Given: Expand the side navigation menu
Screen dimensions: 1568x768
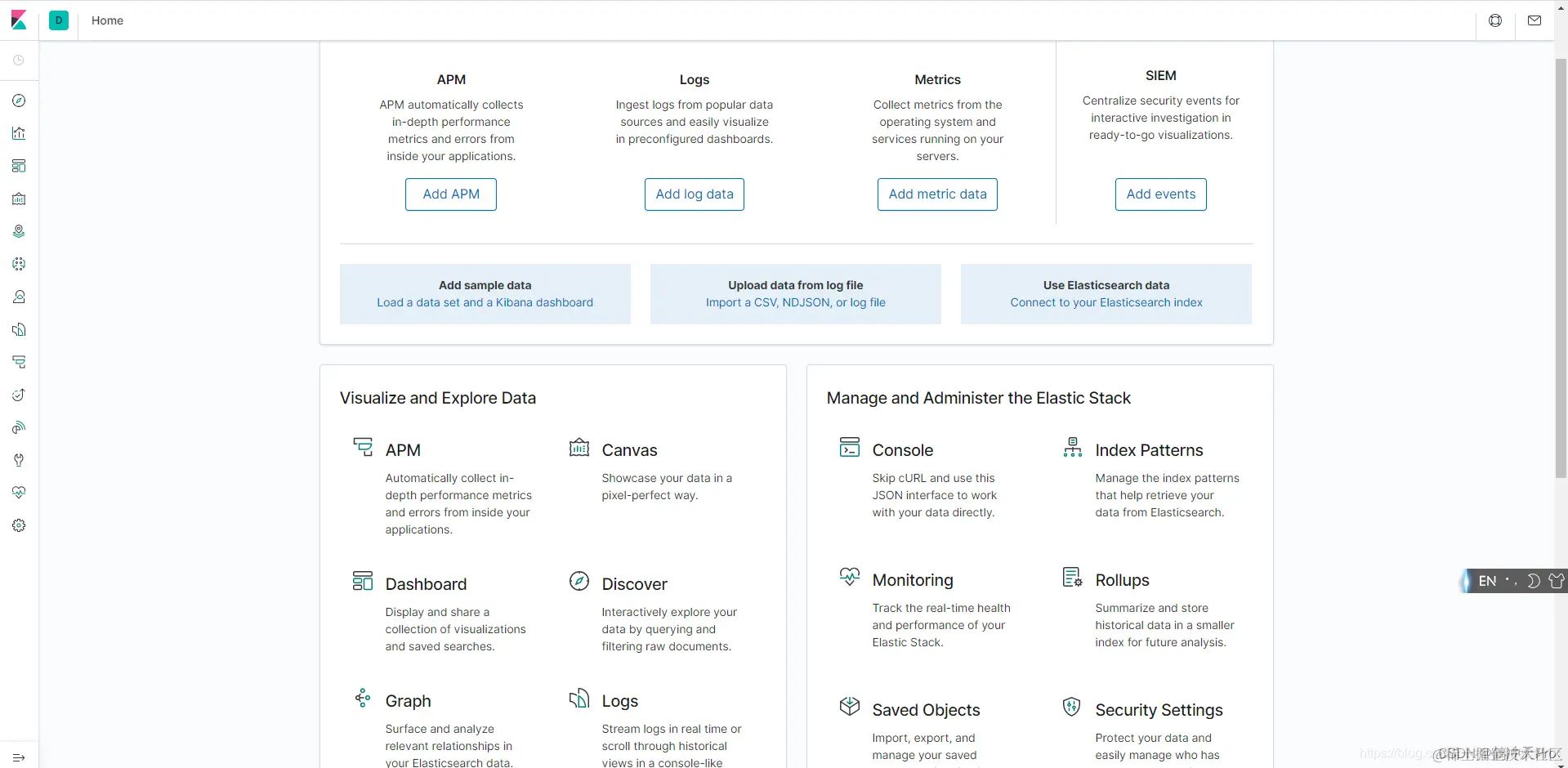Looking at the screenshot, I should click(x=19, y=757).
